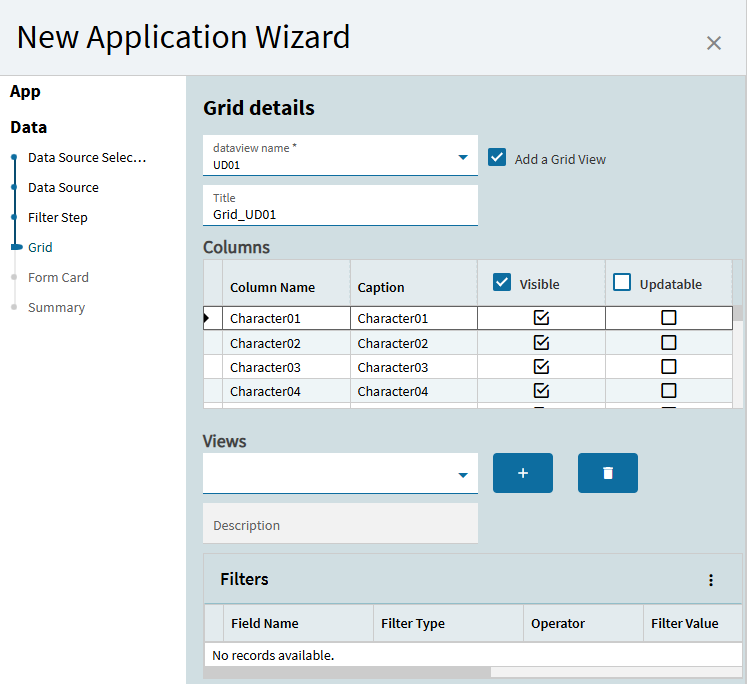
Task: Toggle the Updatable header checkbox
Action: point(622,282)
